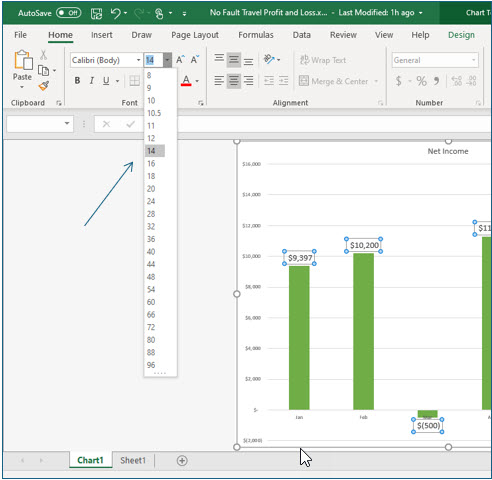Click the Undo arrow icon
The image size is (492, 480).
115,13
